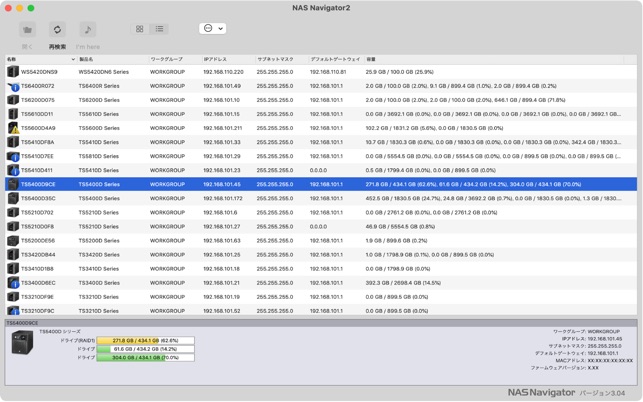Screen dimensions: 643x402
Task: Click capacity 46.9 GB / 5554.5 GB (0.8%)
Action: [400, 226]
